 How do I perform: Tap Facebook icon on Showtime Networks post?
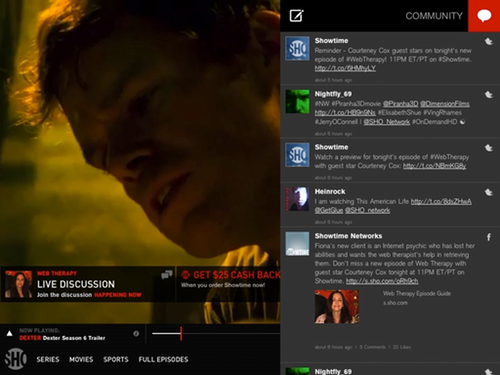[x=489, y=237]
